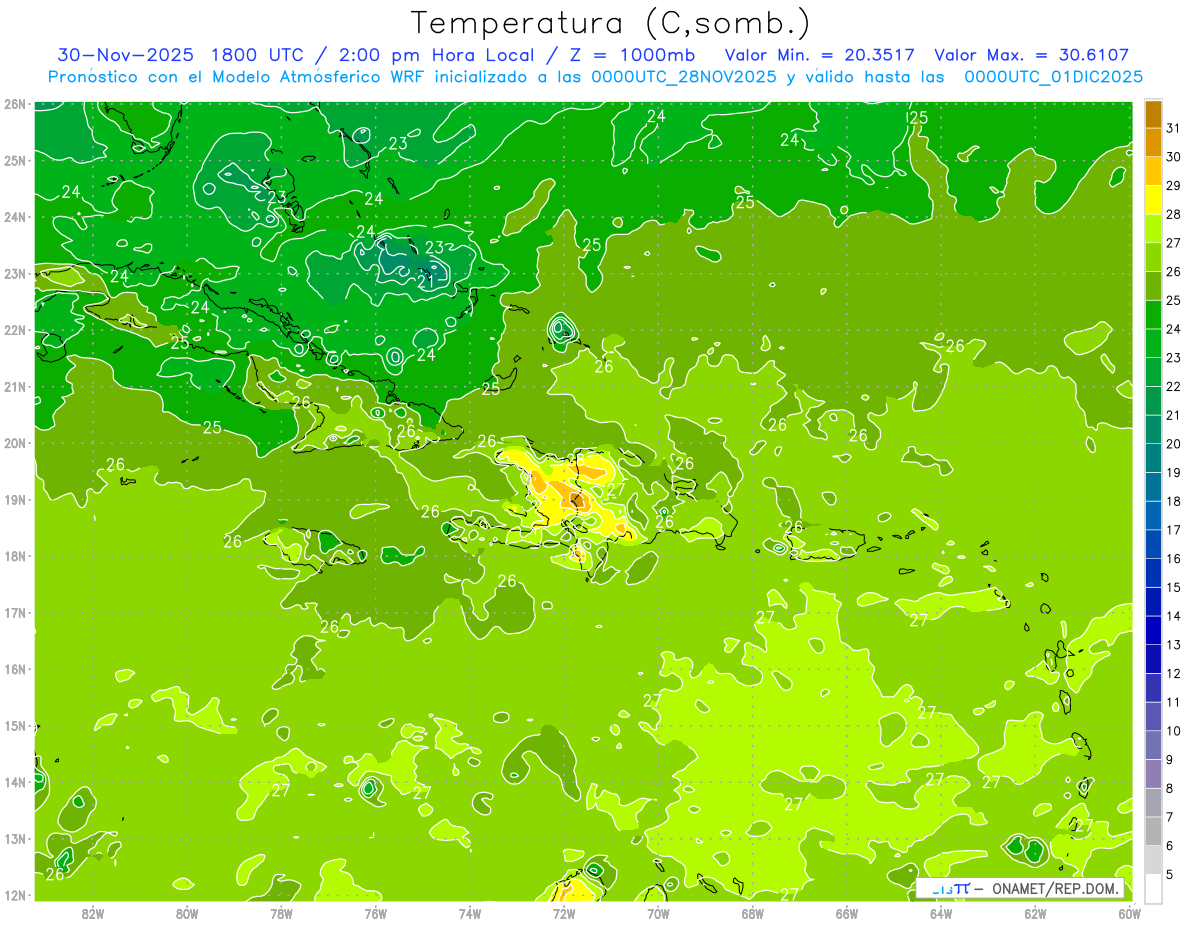Click the '72W' longitude axis label
The height and width of the screenshot is (927, 1200).
coord(564,913)
